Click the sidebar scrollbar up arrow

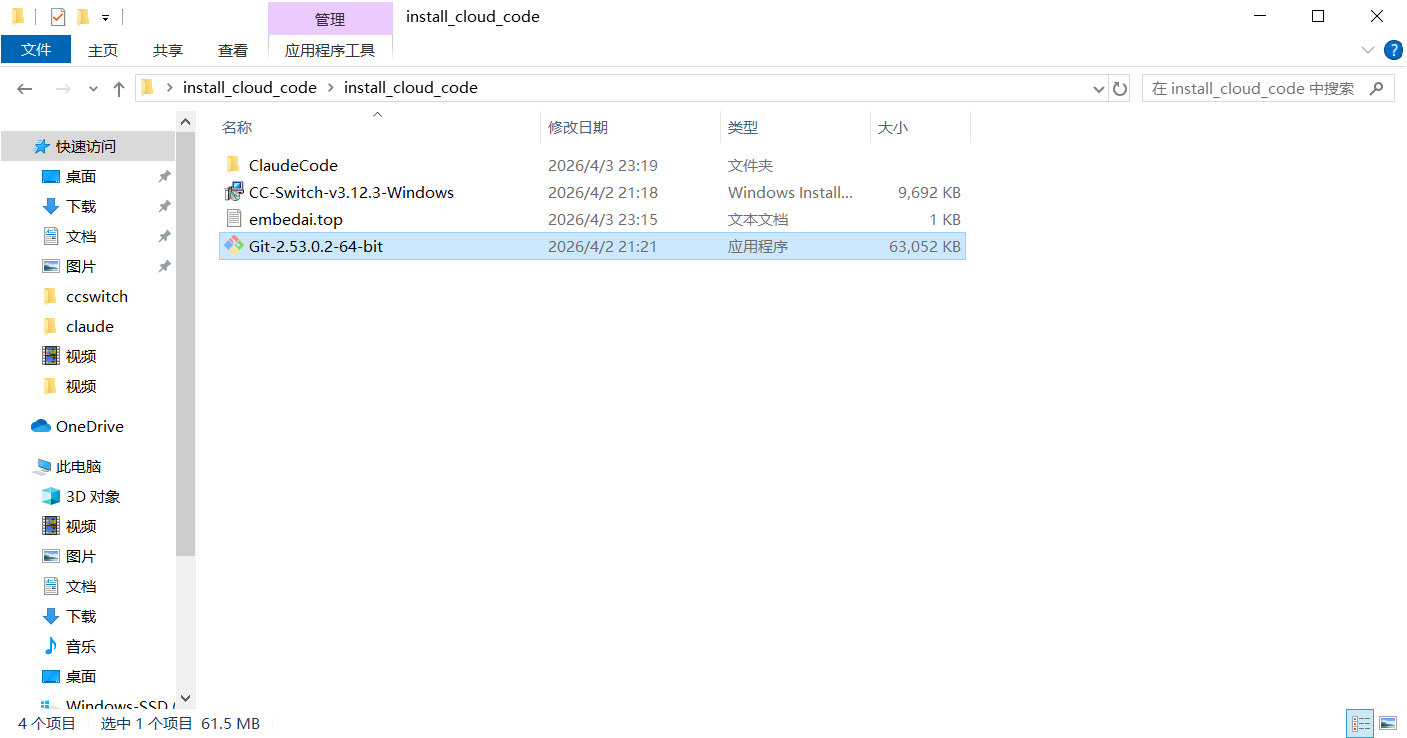click(185, 121)
